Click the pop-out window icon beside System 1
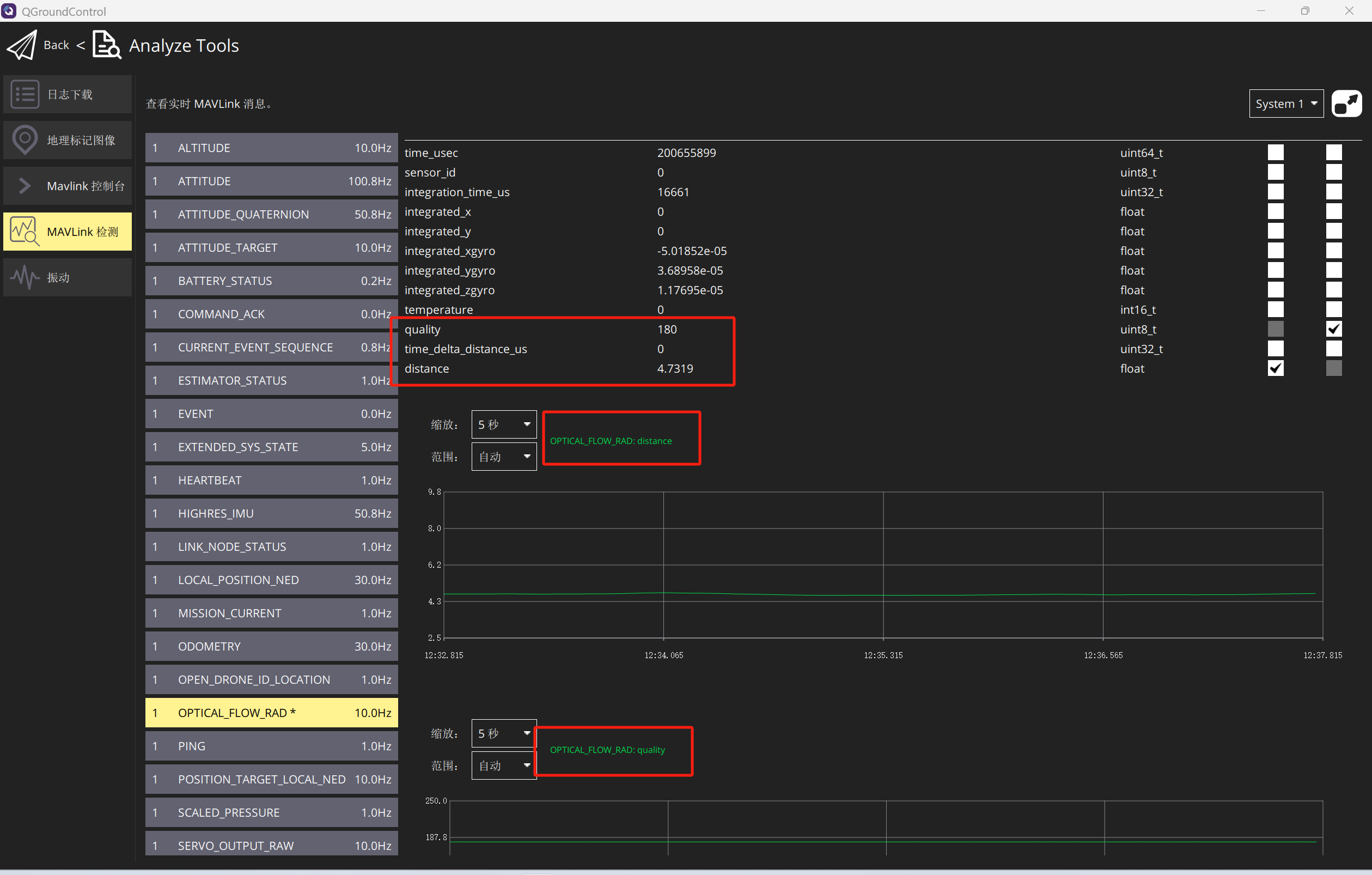 (1346, 104)
